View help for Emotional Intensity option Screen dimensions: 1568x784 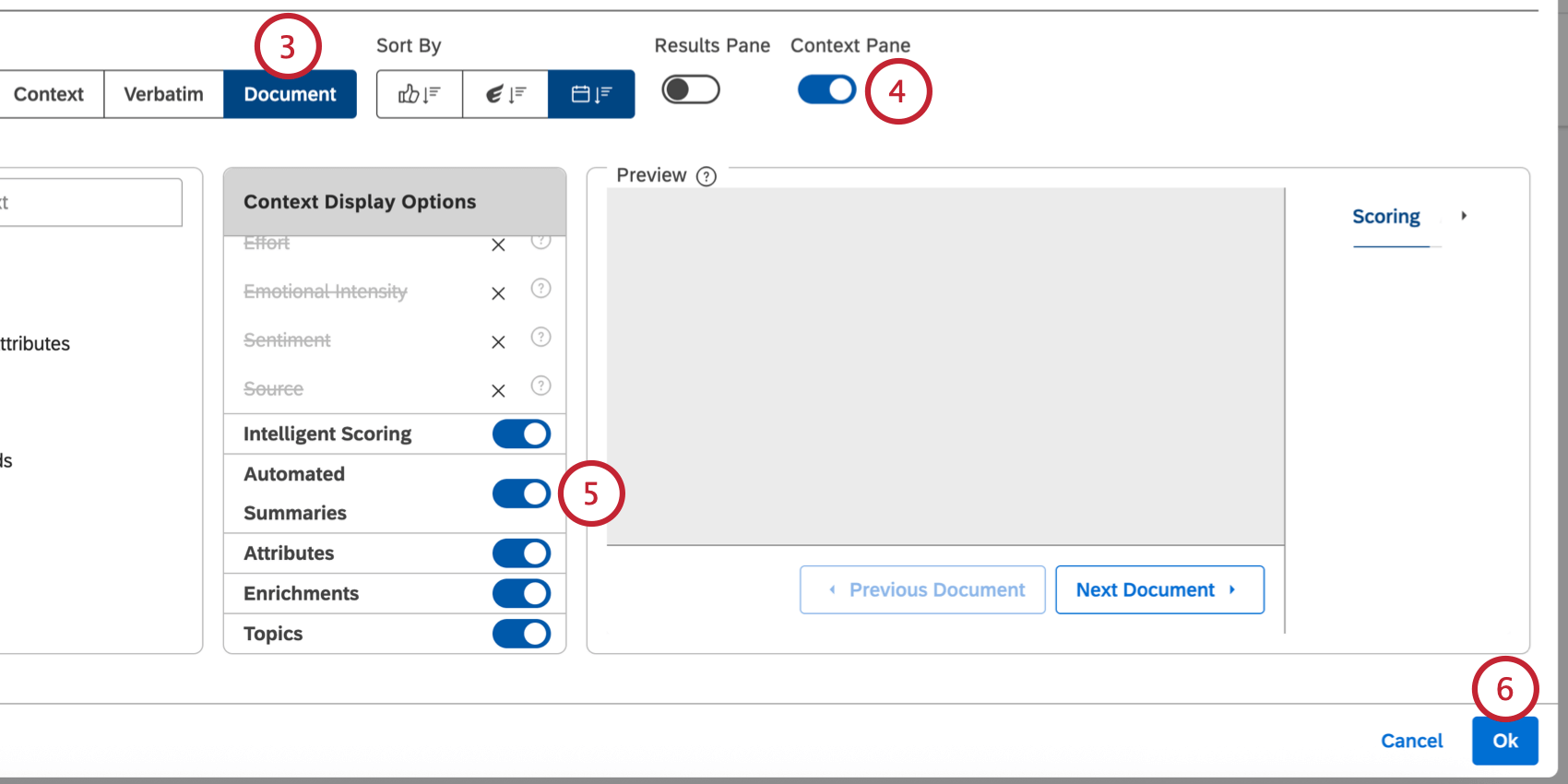(x=541, y=289)
